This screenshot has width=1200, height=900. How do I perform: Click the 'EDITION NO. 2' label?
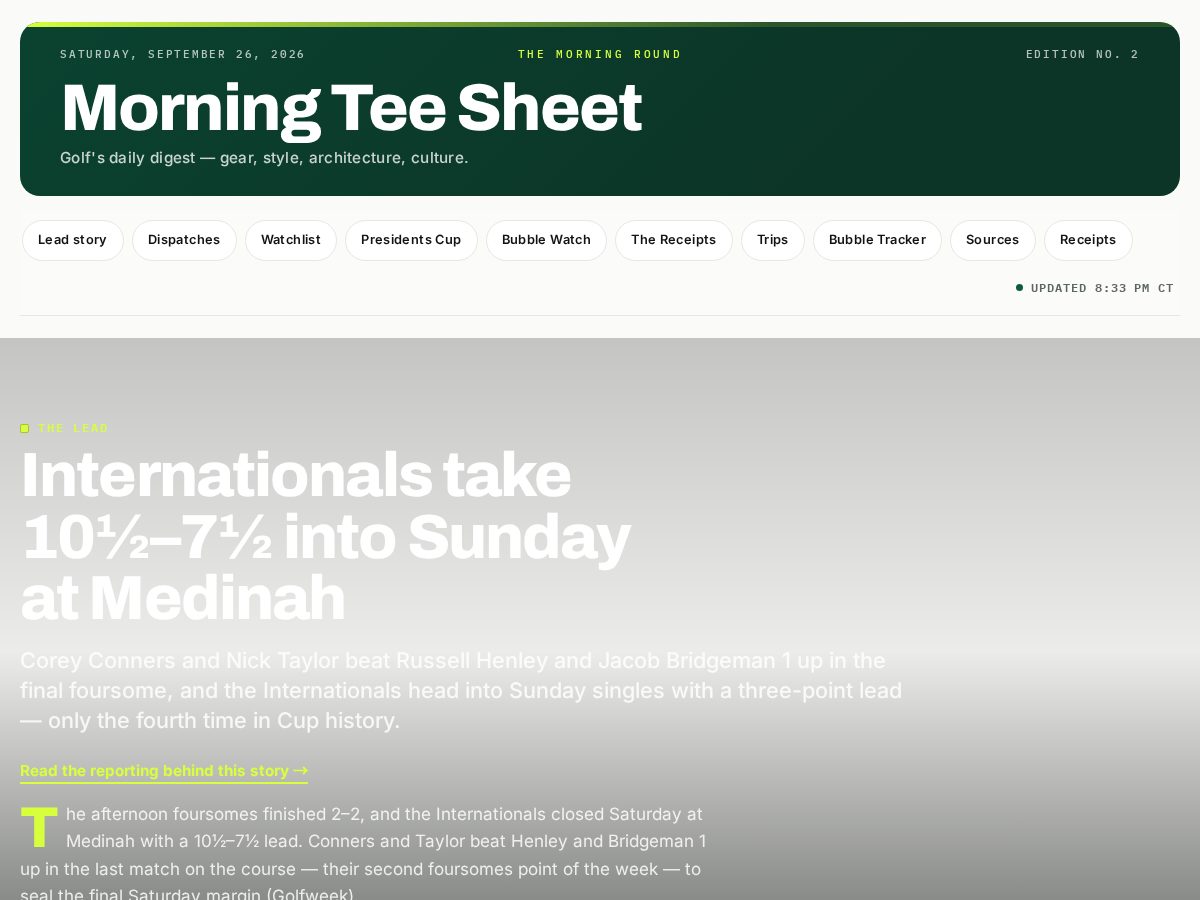coord(1082,54)
